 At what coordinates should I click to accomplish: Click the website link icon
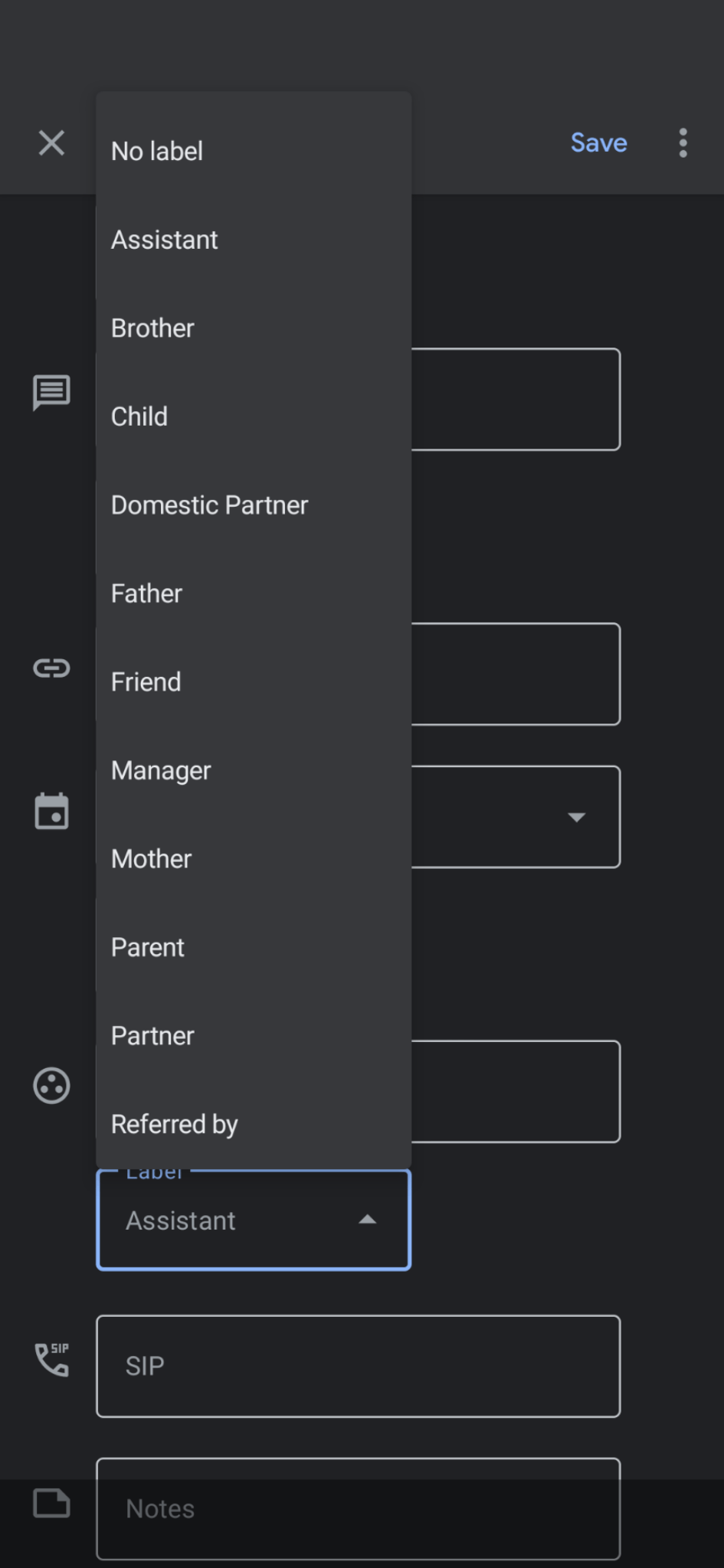pos(51,668)
